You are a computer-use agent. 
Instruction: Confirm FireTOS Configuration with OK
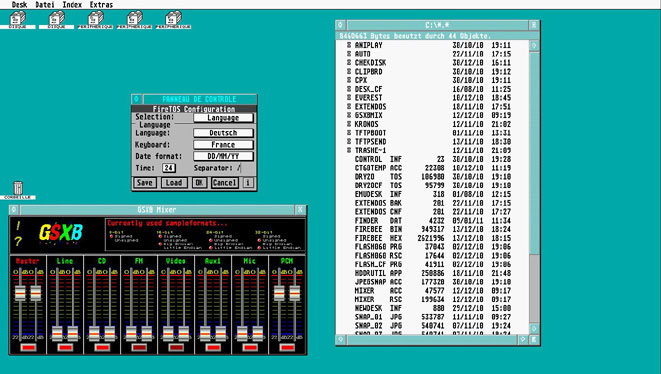[x=199, y=183]
